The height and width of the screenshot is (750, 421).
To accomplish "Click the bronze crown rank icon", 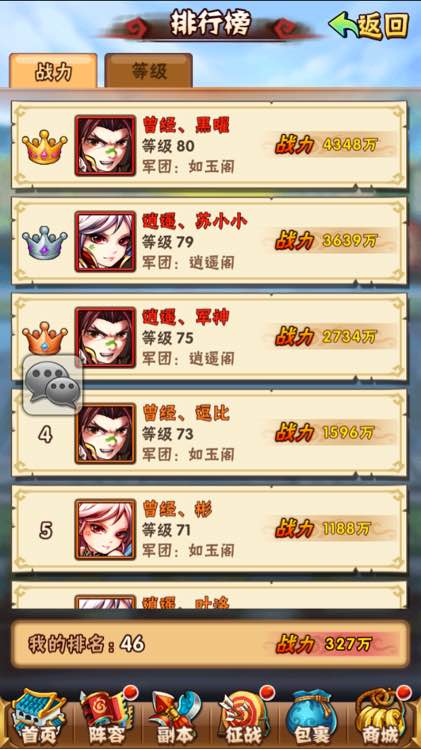I will (44, 338).
